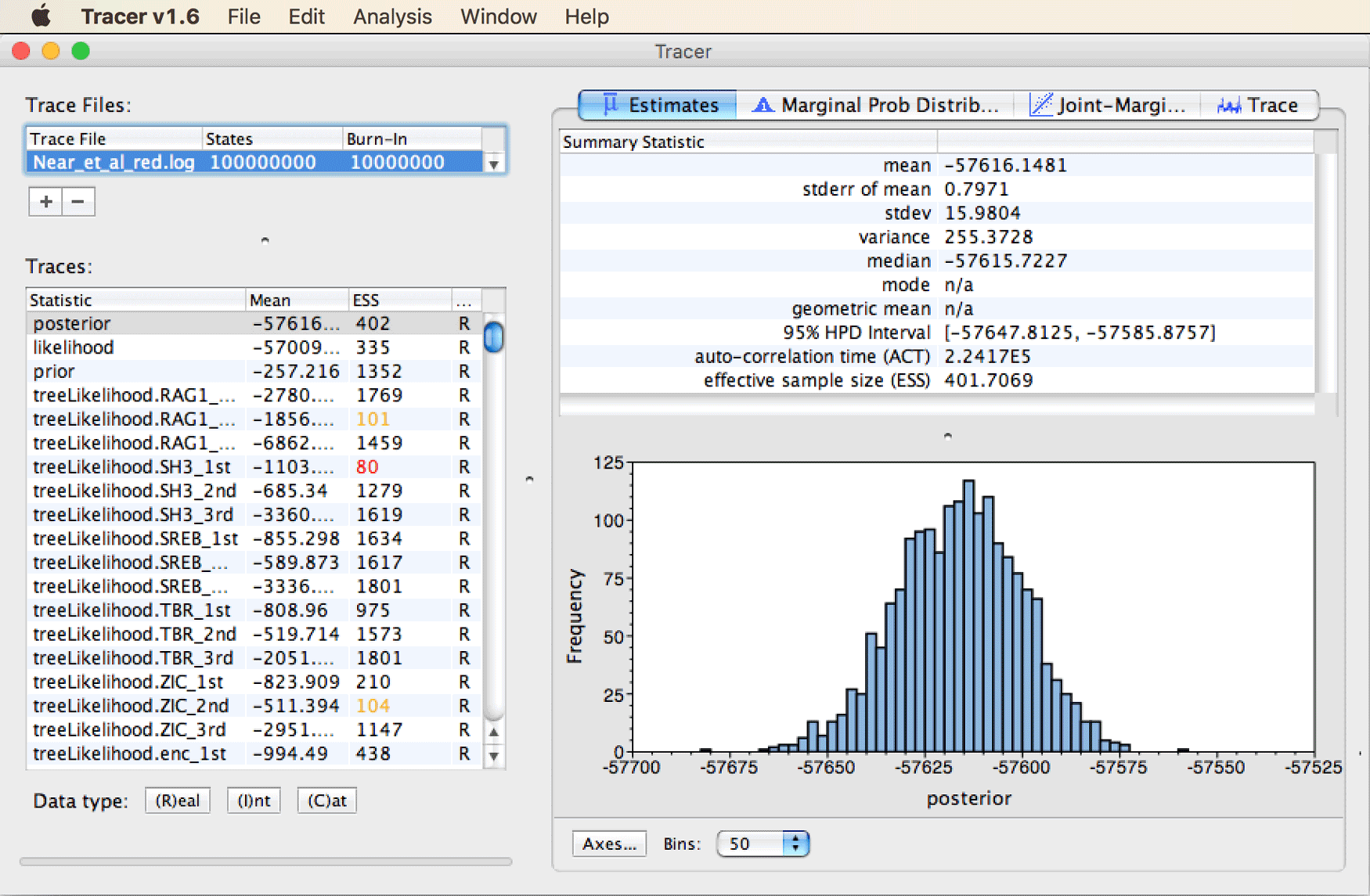Open the Apple menu
Image resolution: width=1370 pixels, height=896 pixels.
pos(41,16)
